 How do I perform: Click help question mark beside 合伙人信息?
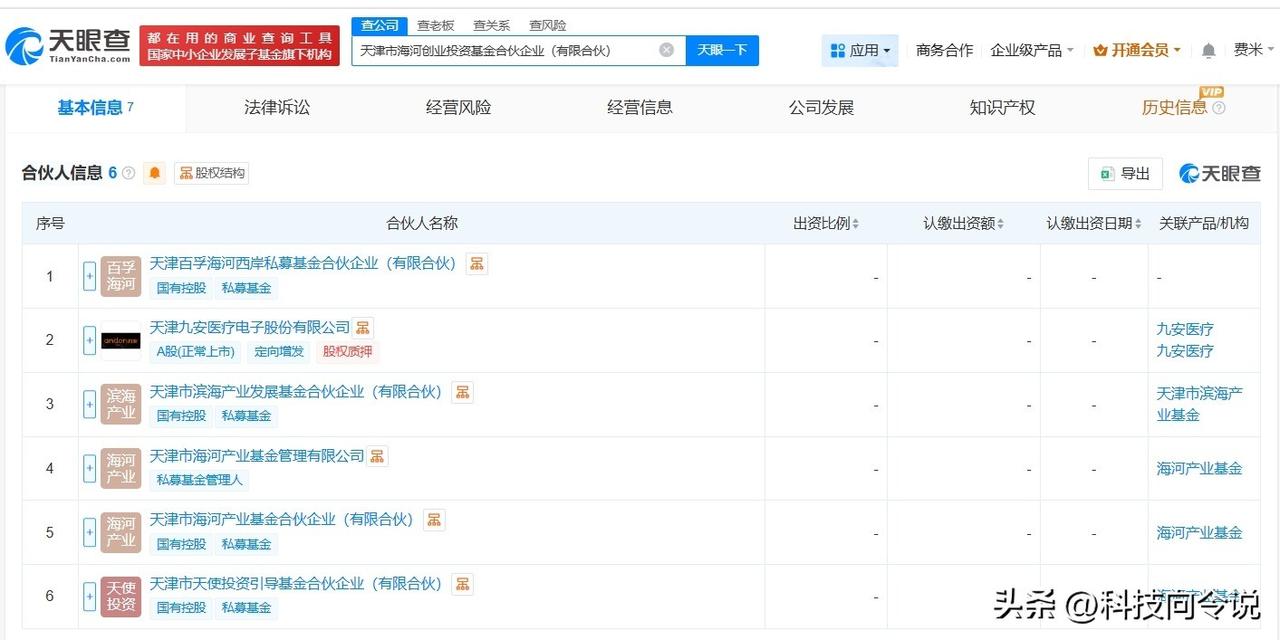pyautogui.click(x=128, y=173)
